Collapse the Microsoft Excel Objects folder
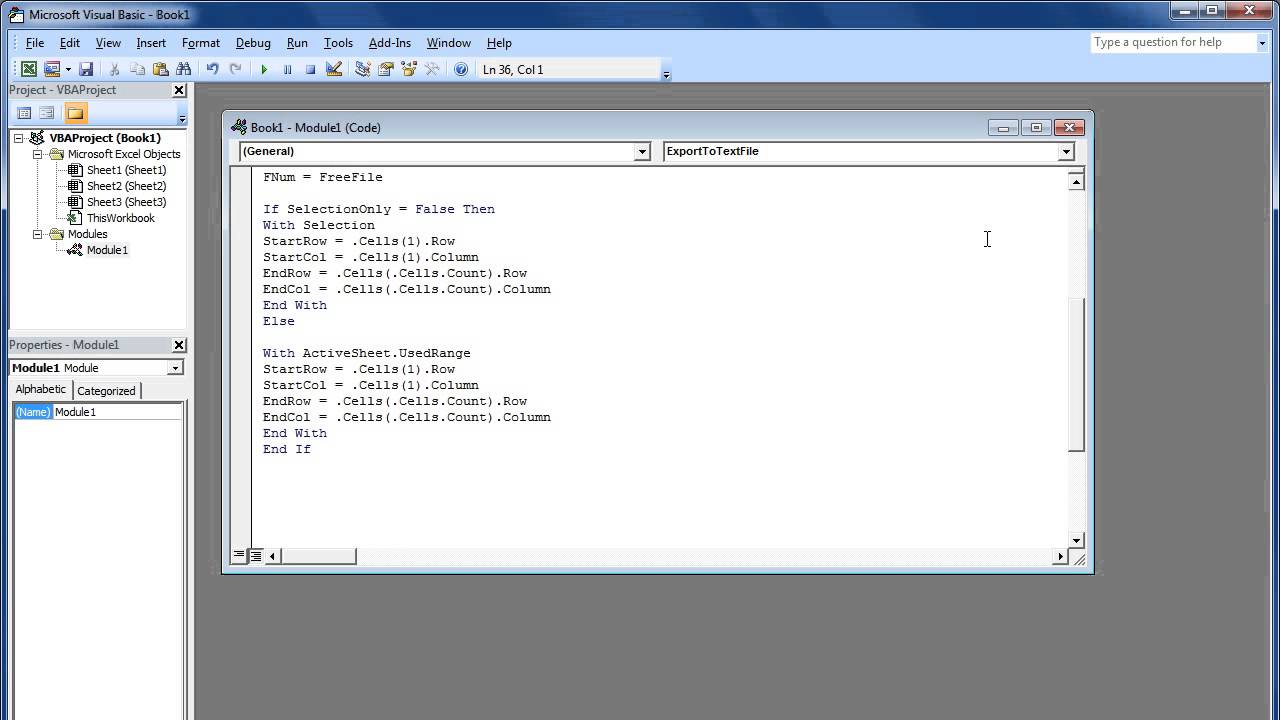Viewport: 1280px width, 720px height. click(37, 154)
